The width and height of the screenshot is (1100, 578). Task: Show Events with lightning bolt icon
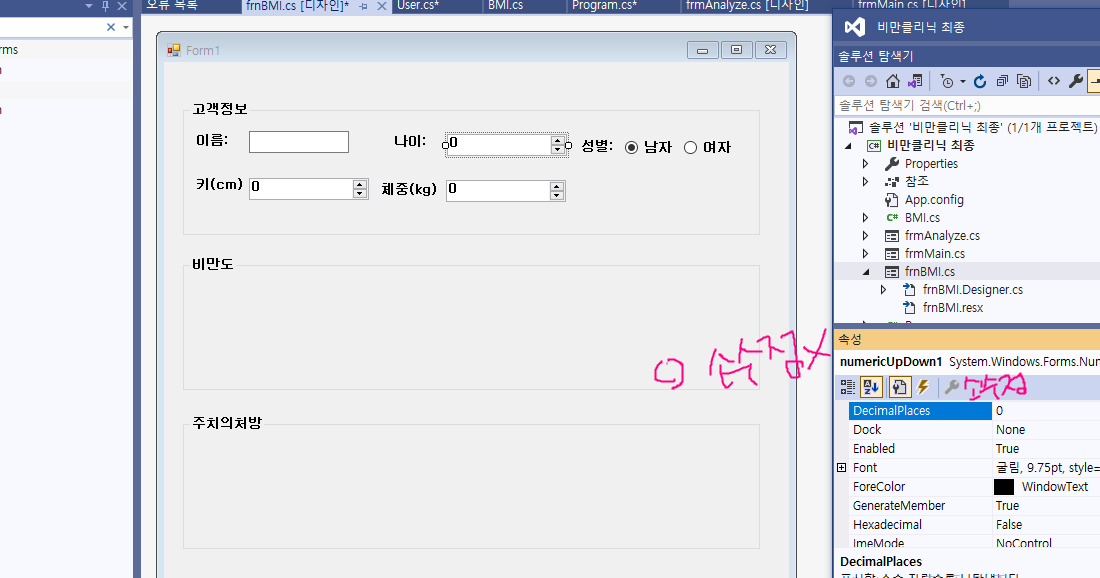(923, 387)
